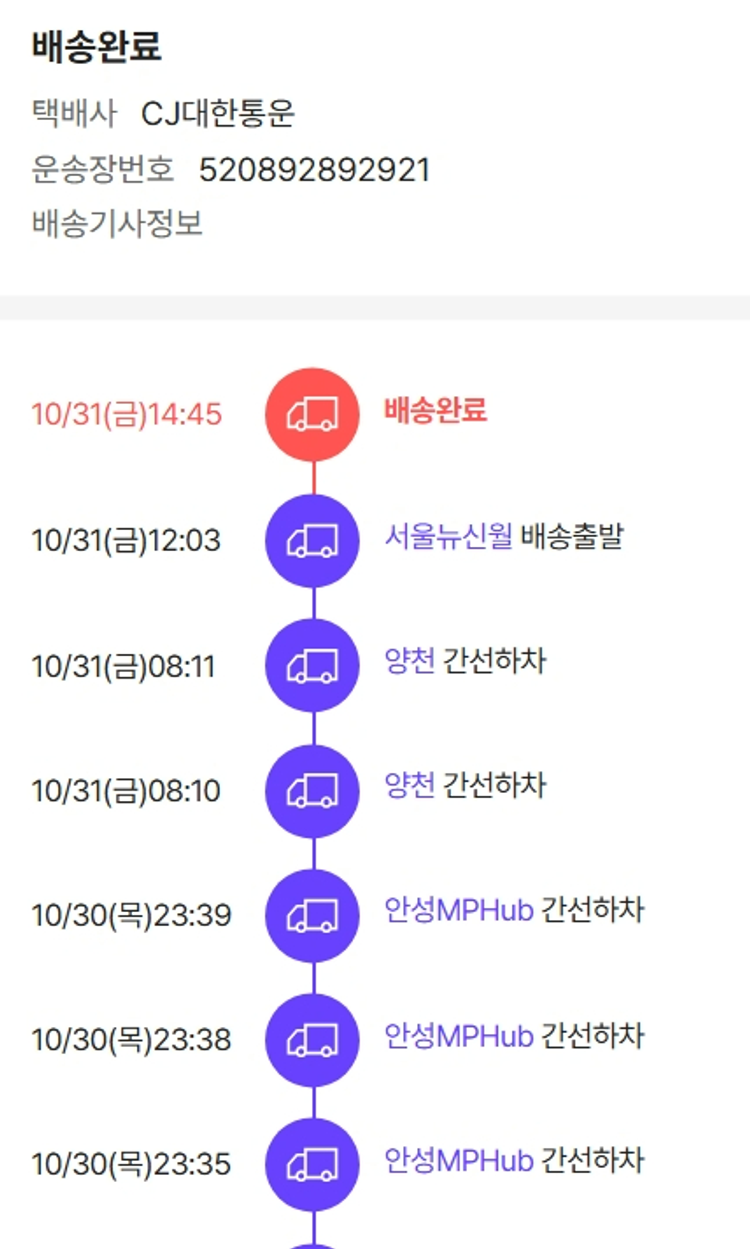Click the truck icon beside 10/30(목)23:35
The height and width of the screenshot is (1249, 750).
(x=312, y=1165)
